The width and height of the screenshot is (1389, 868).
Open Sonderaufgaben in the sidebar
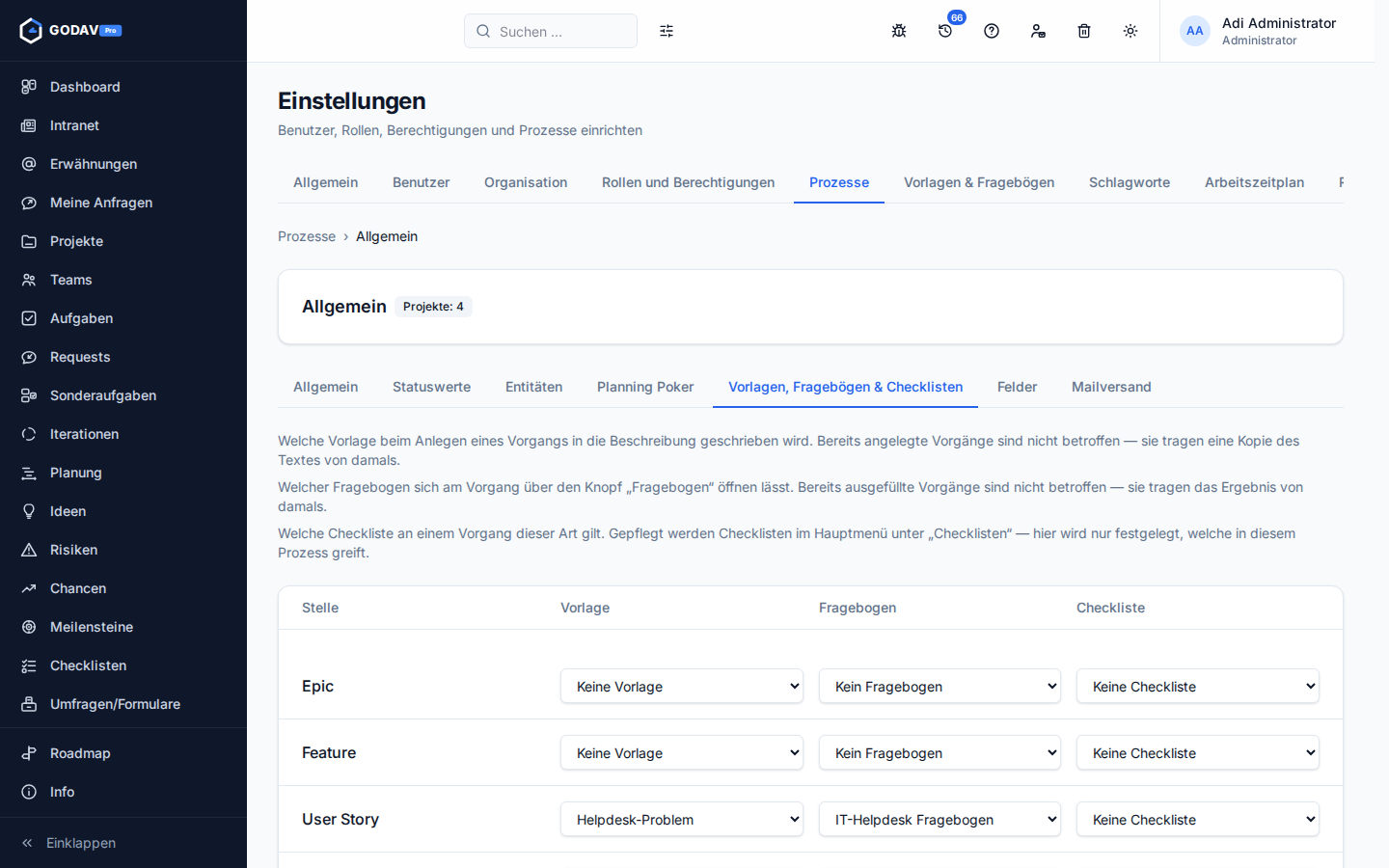[x=123, y=395]
